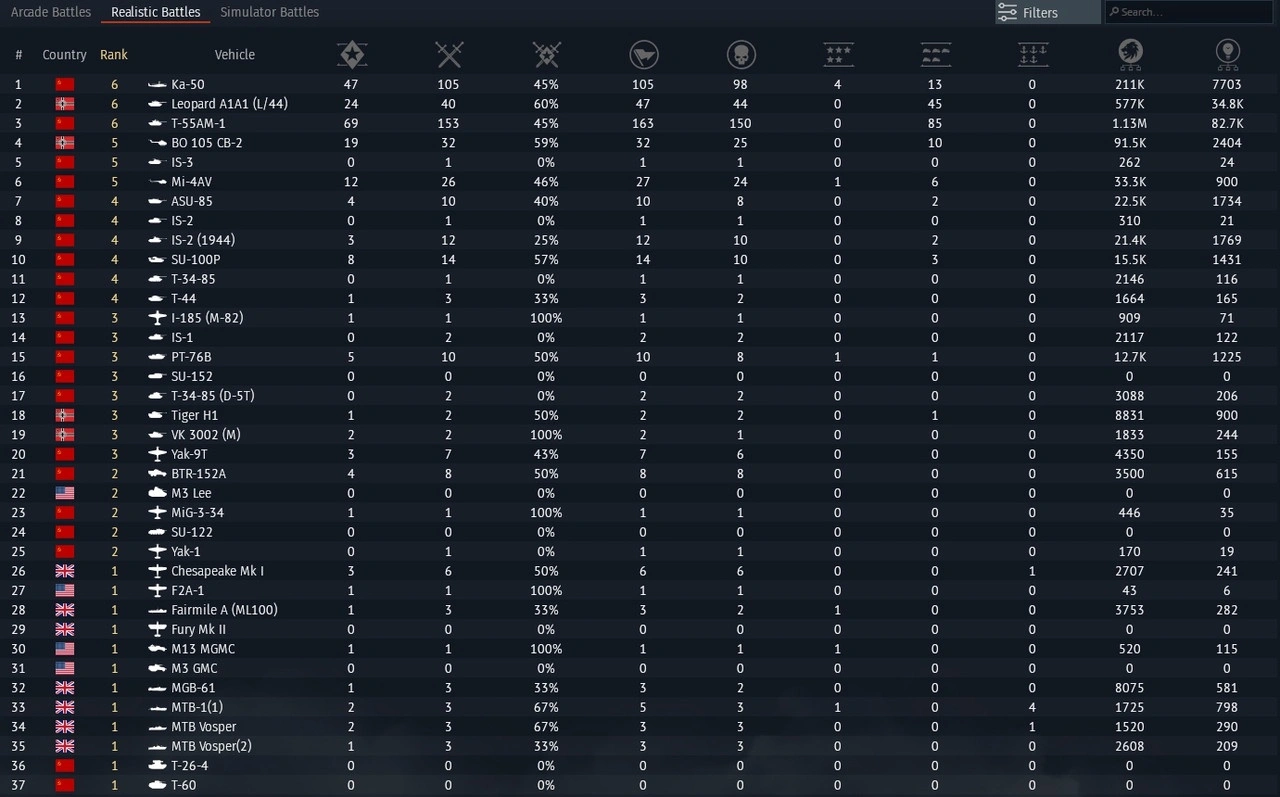Click the 577K Silver Lions value
The width and height of the screenshot is (1280, 797).
(x=1130, y=104)
